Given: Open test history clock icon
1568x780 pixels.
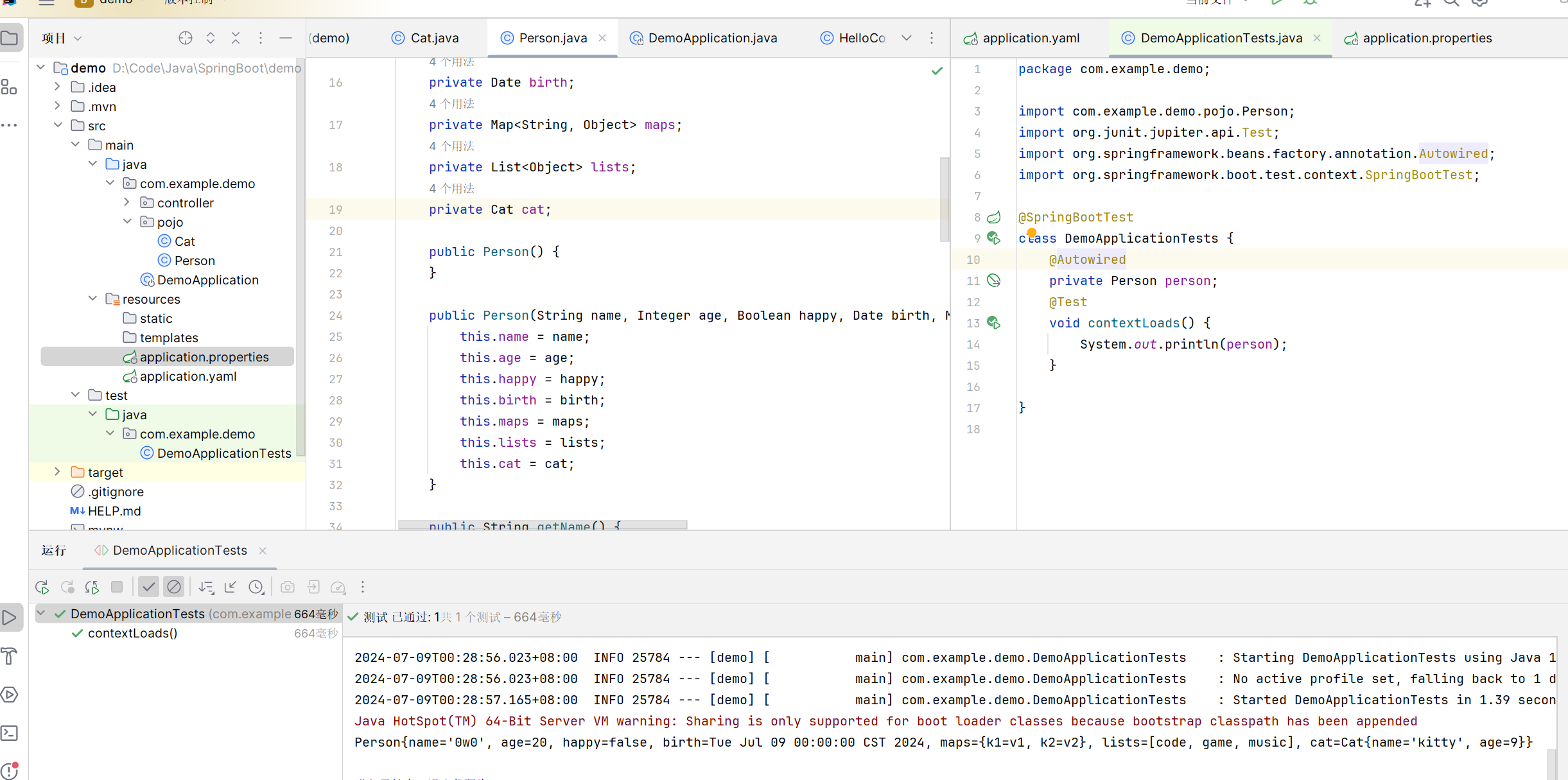Looking at the screenshot, I should pos(256,587).
